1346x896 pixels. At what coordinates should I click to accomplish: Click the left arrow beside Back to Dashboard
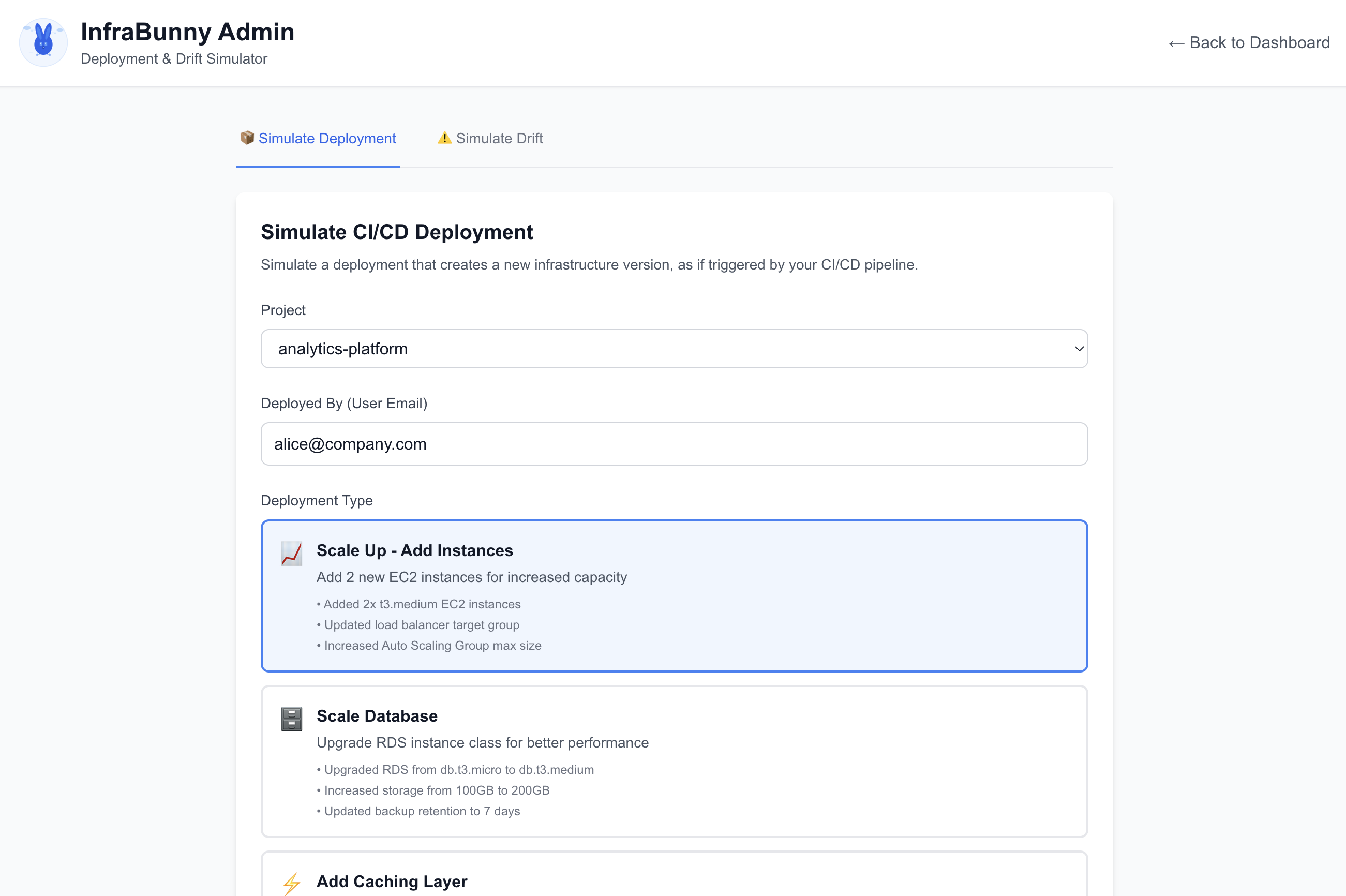1176,43
